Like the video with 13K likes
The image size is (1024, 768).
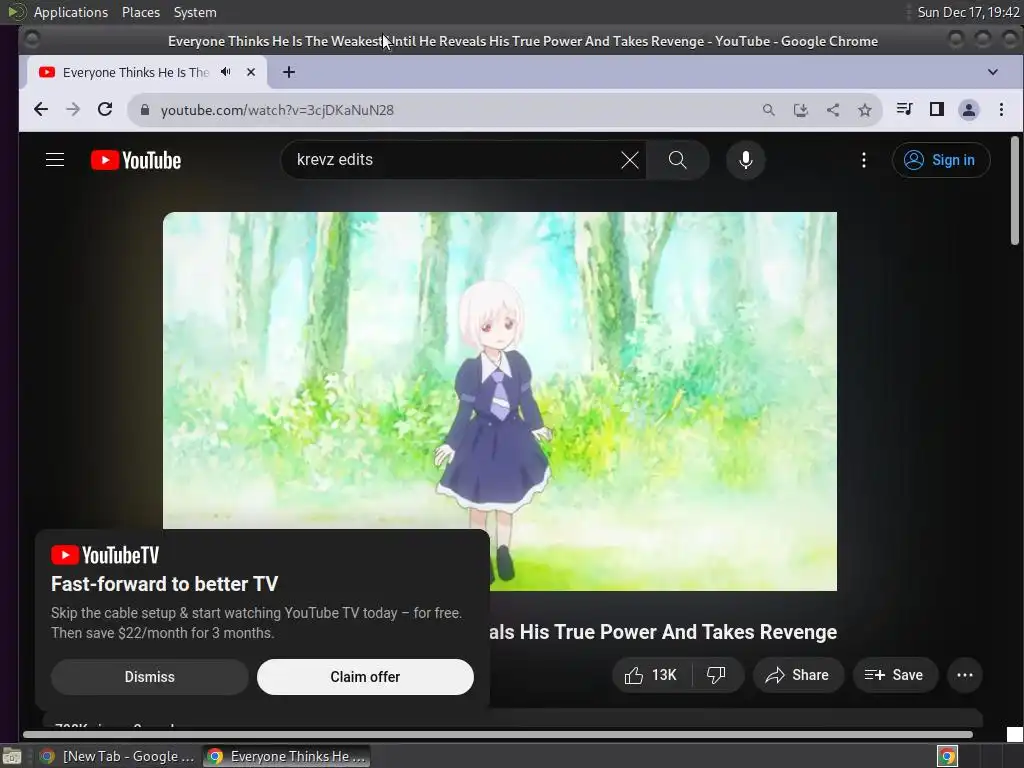651,675
